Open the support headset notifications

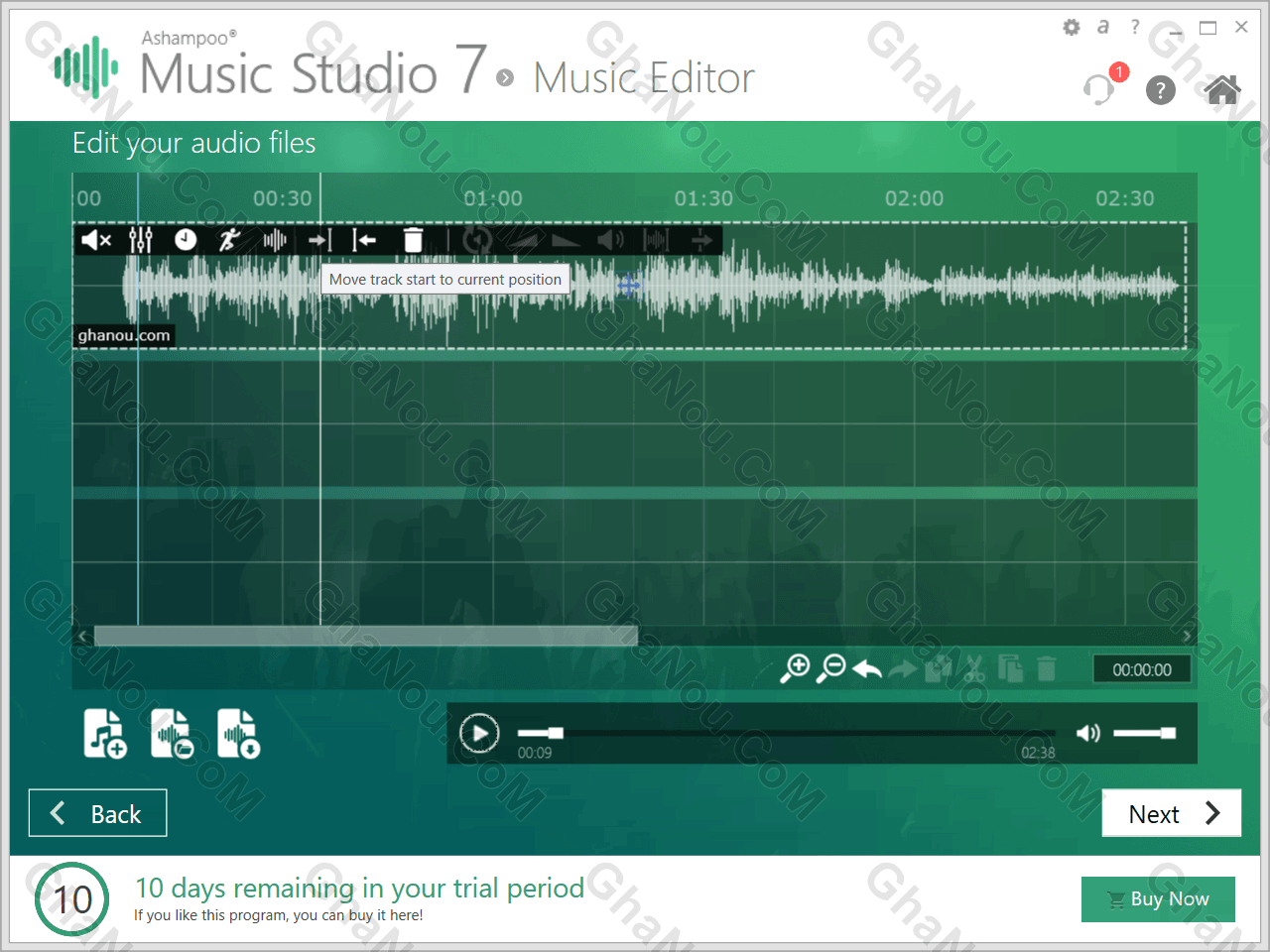coord(1100,89)
